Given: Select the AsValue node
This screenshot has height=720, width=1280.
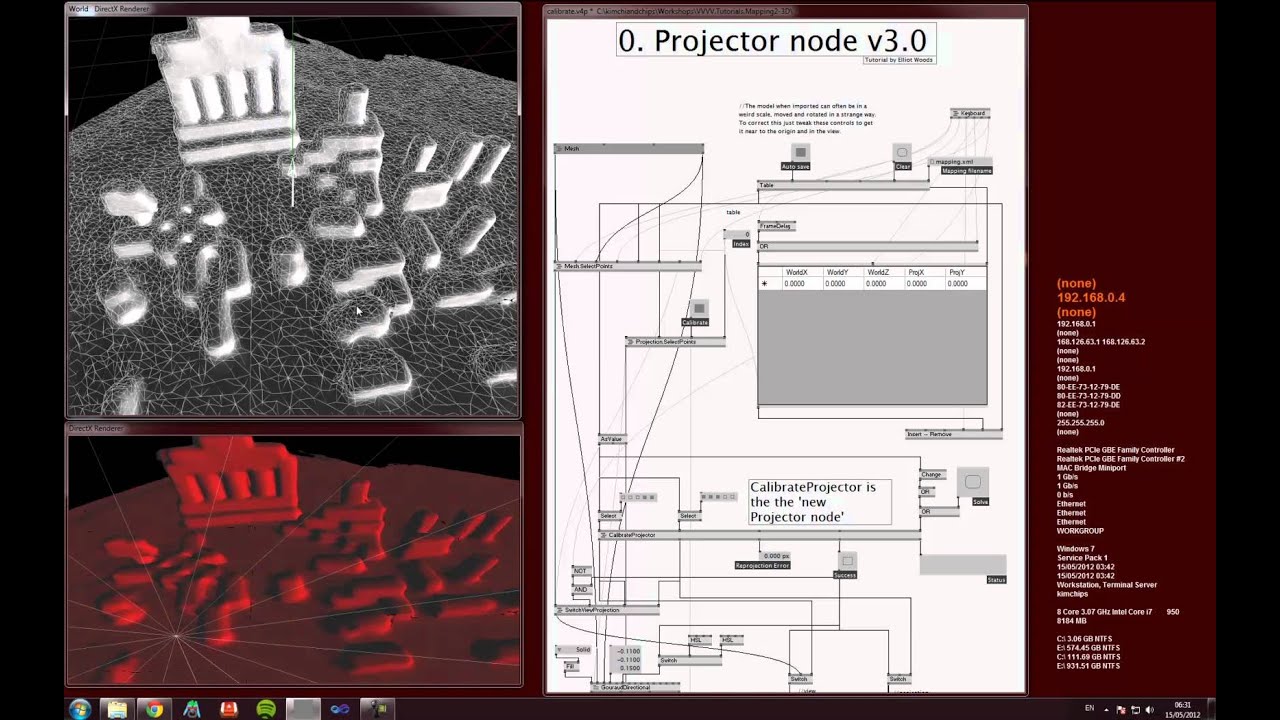Looking at the screenshot, I should [x=611, y=439].
